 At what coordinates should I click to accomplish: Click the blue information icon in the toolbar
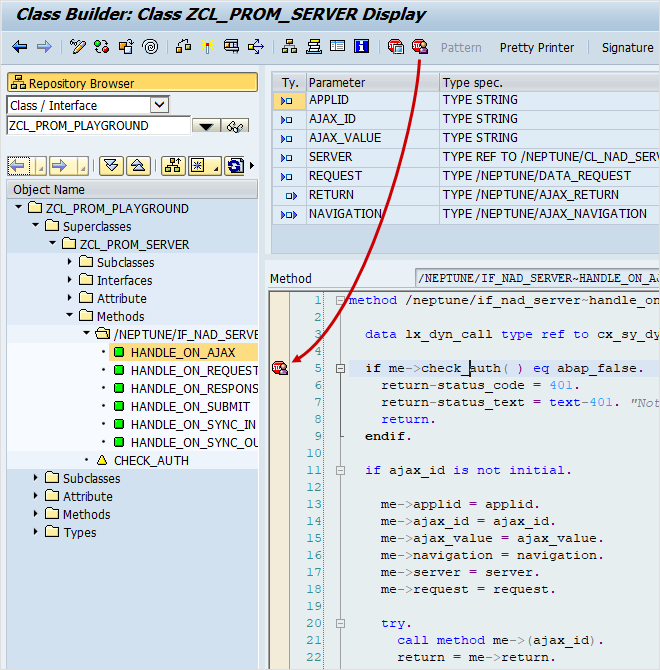pos(361,47)
